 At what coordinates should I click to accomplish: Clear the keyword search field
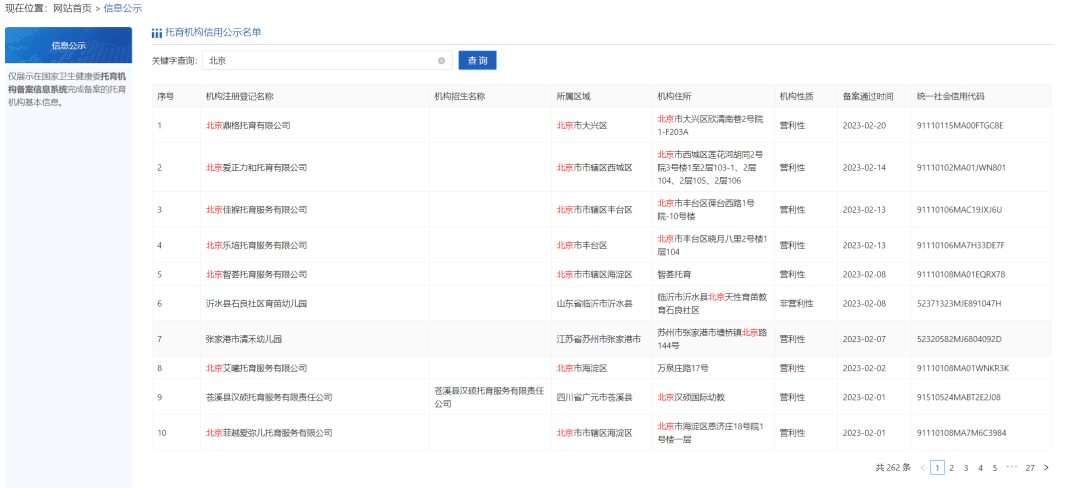point(441,61)
